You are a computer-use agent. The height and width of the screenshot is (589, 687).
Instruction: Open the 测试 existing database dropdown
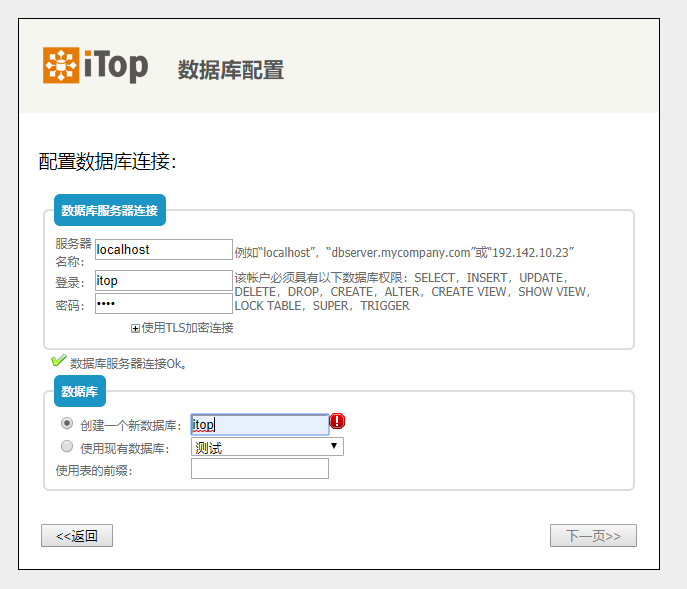point(267,447)
